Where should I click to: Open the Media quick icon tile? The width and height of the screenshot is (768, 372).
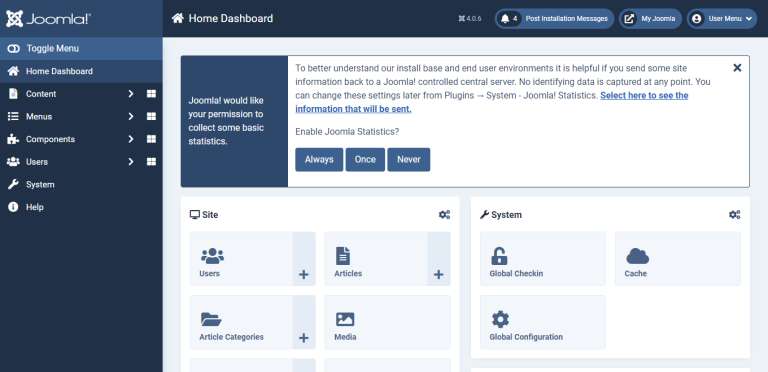tap(387, 322)
